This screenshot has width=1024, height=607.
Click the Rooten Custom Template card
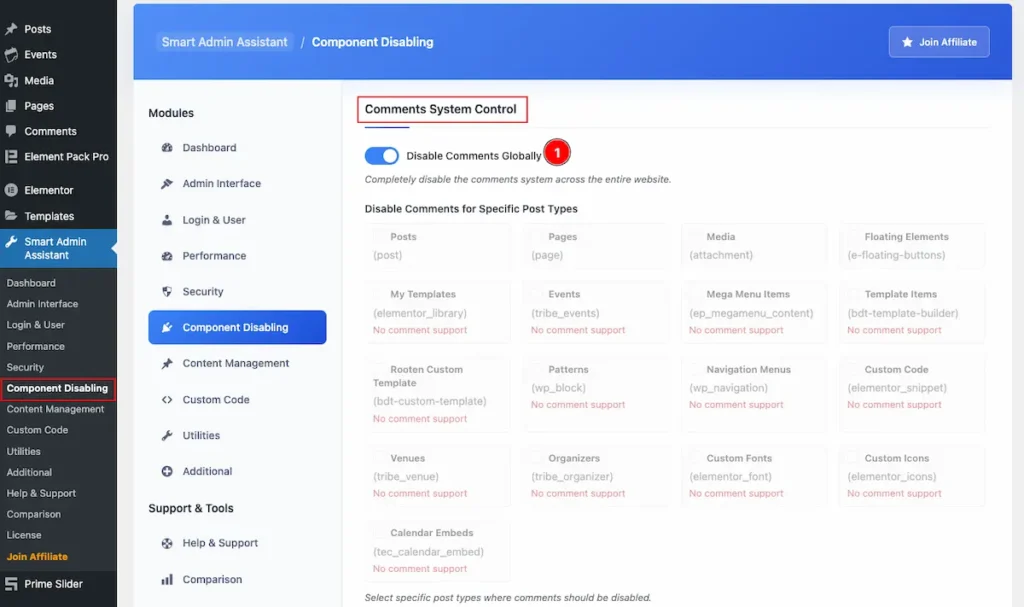pyautogui.click(x=438, y=395)
